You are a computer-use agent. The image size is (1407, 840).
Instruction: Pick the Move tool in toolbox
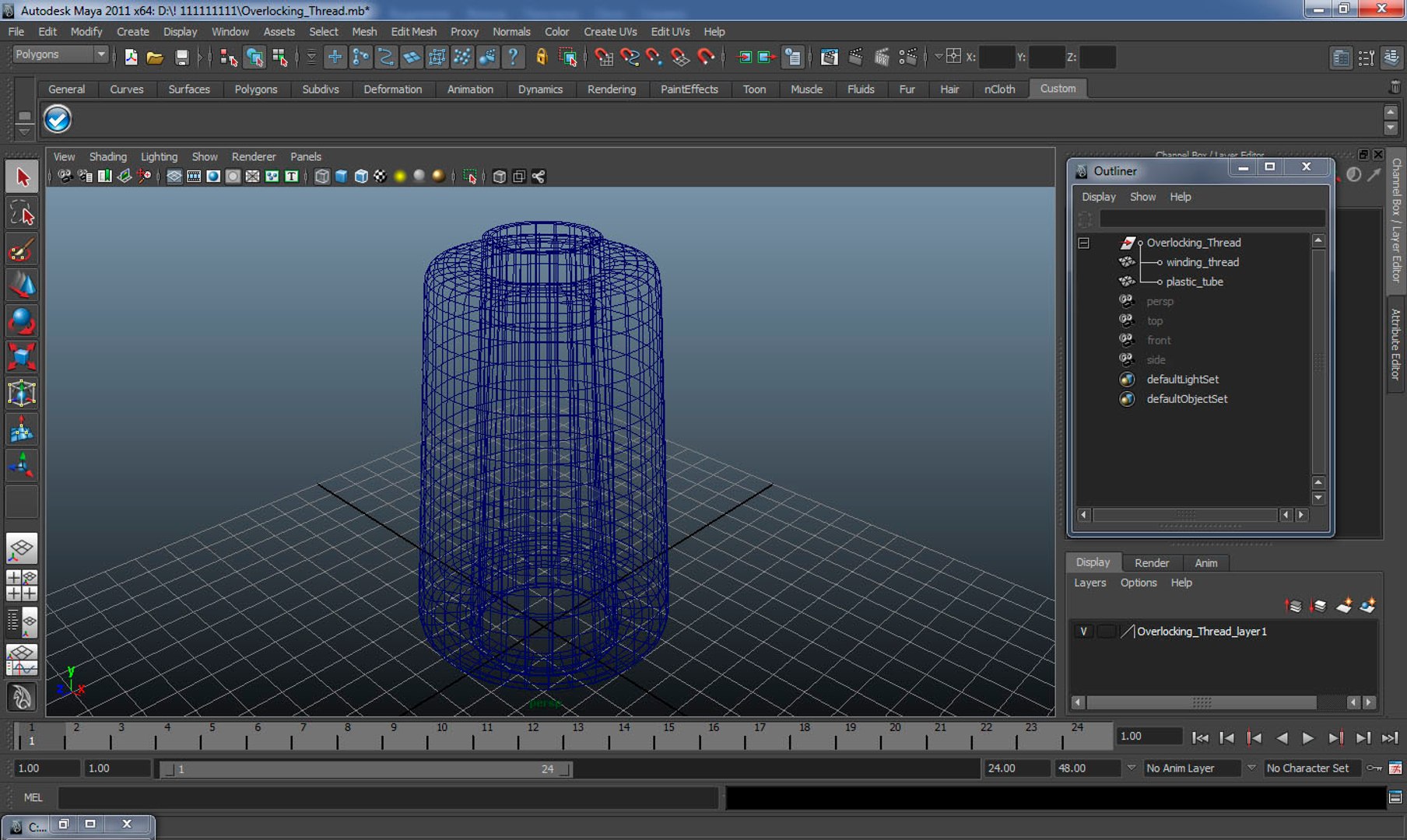[22, 285]
